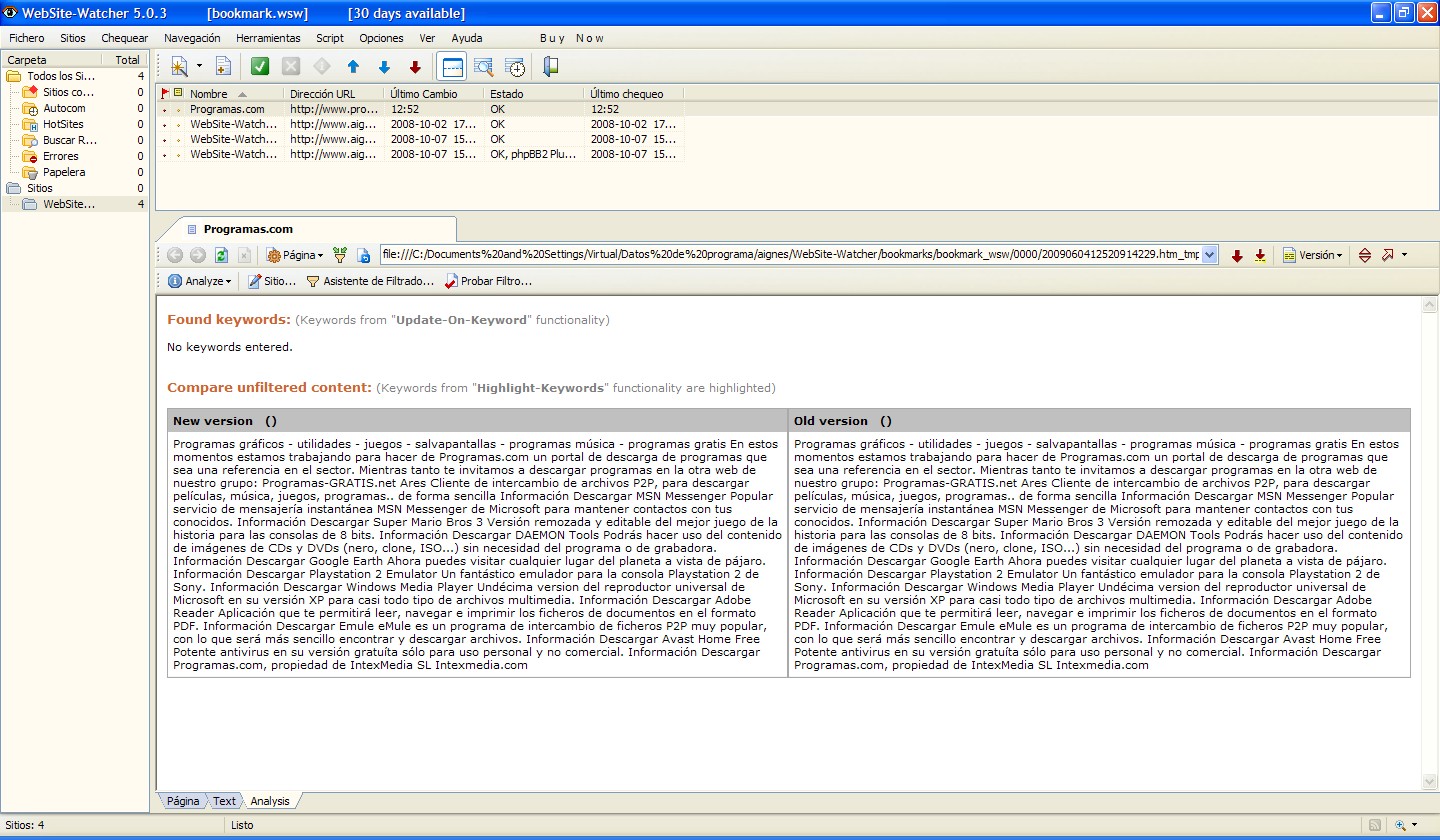Click the RSS icon in status bar
1440x840 pixels.
pyautogui.click(x=1375, y=825)
